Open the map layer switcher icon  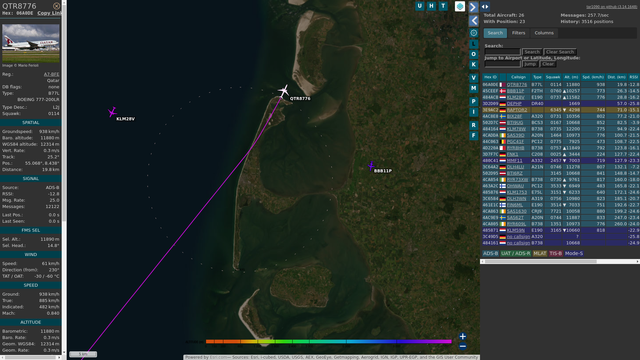point(460,7)
